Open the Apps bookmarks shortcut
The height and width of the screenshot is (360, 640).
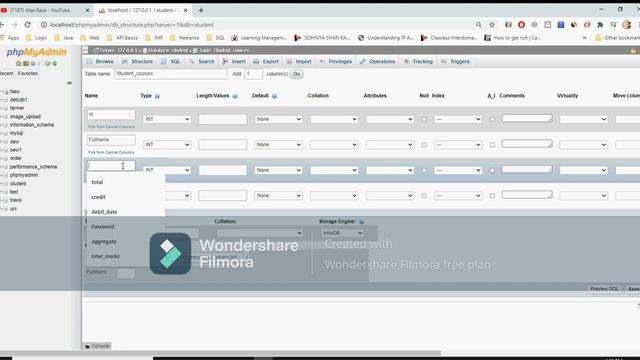pos(9,38)
